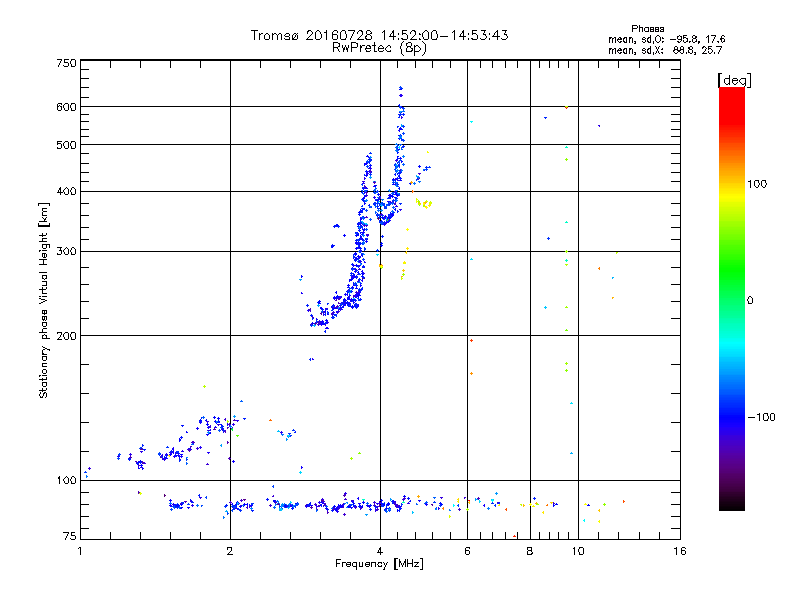Click the rainbow phase colorbar
The width and height of the screenshot is (800, 600).
click(732, 298)
